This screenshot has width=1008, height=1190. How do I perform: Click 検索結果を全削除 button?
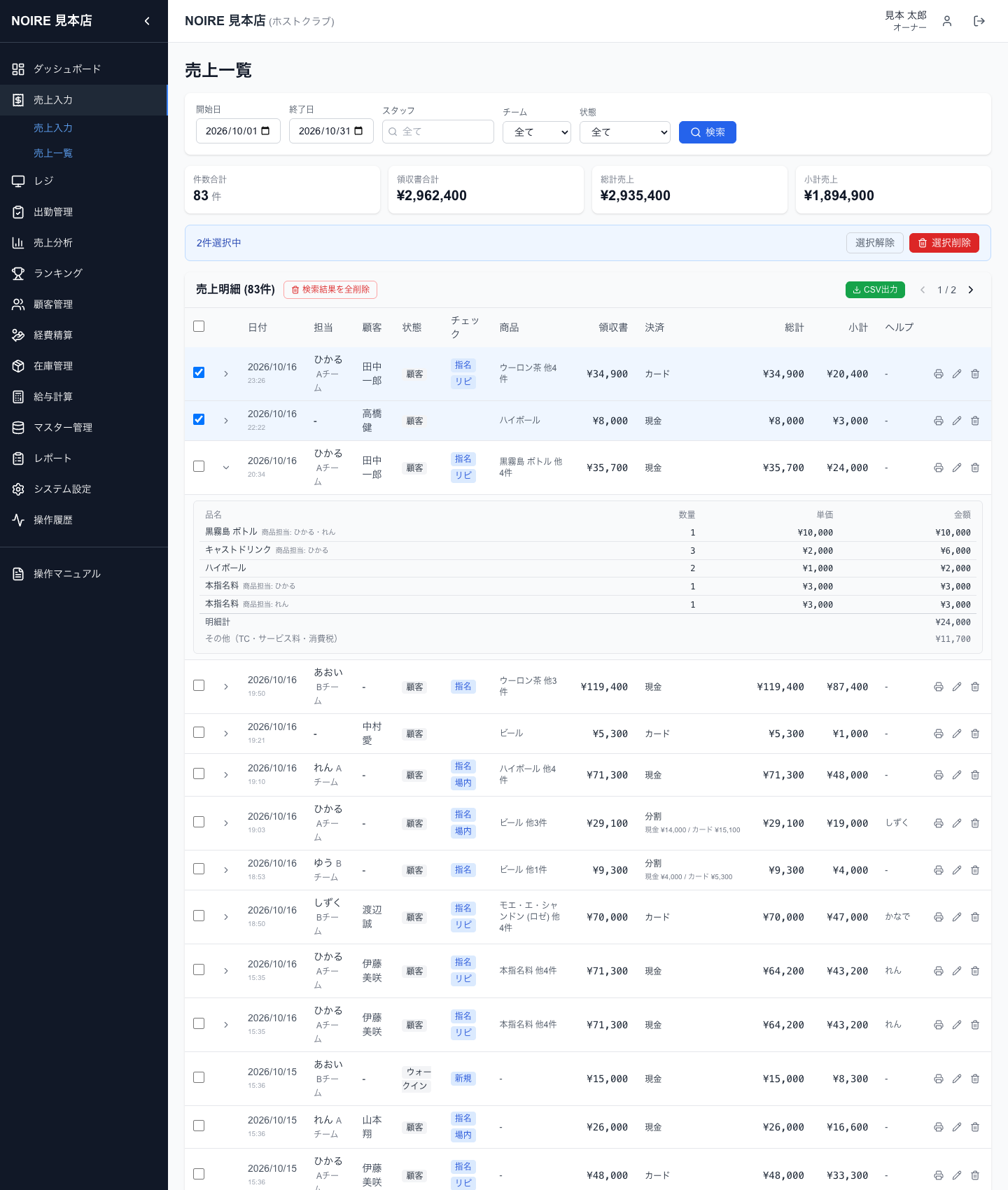tap(330, 290)
